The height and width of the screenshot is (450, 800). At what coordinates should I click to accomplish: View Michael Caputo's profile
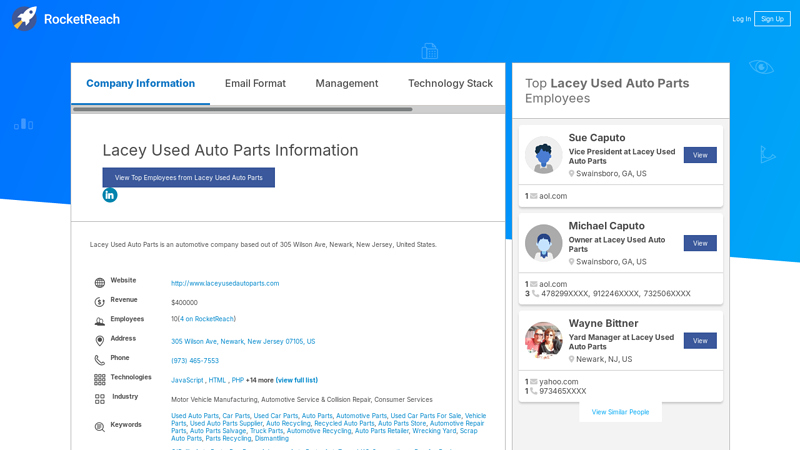[700, 243]
